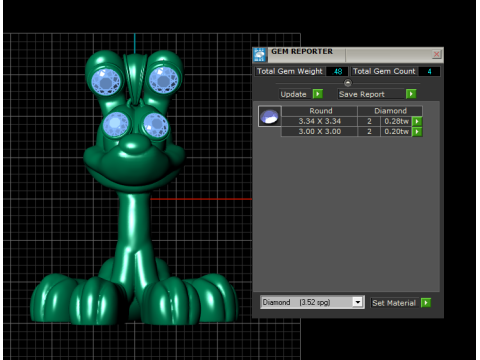The height and width of the screenshot is (360, 480).
Task: Click the 0.20tw weight cell
Action: (396, 131)
